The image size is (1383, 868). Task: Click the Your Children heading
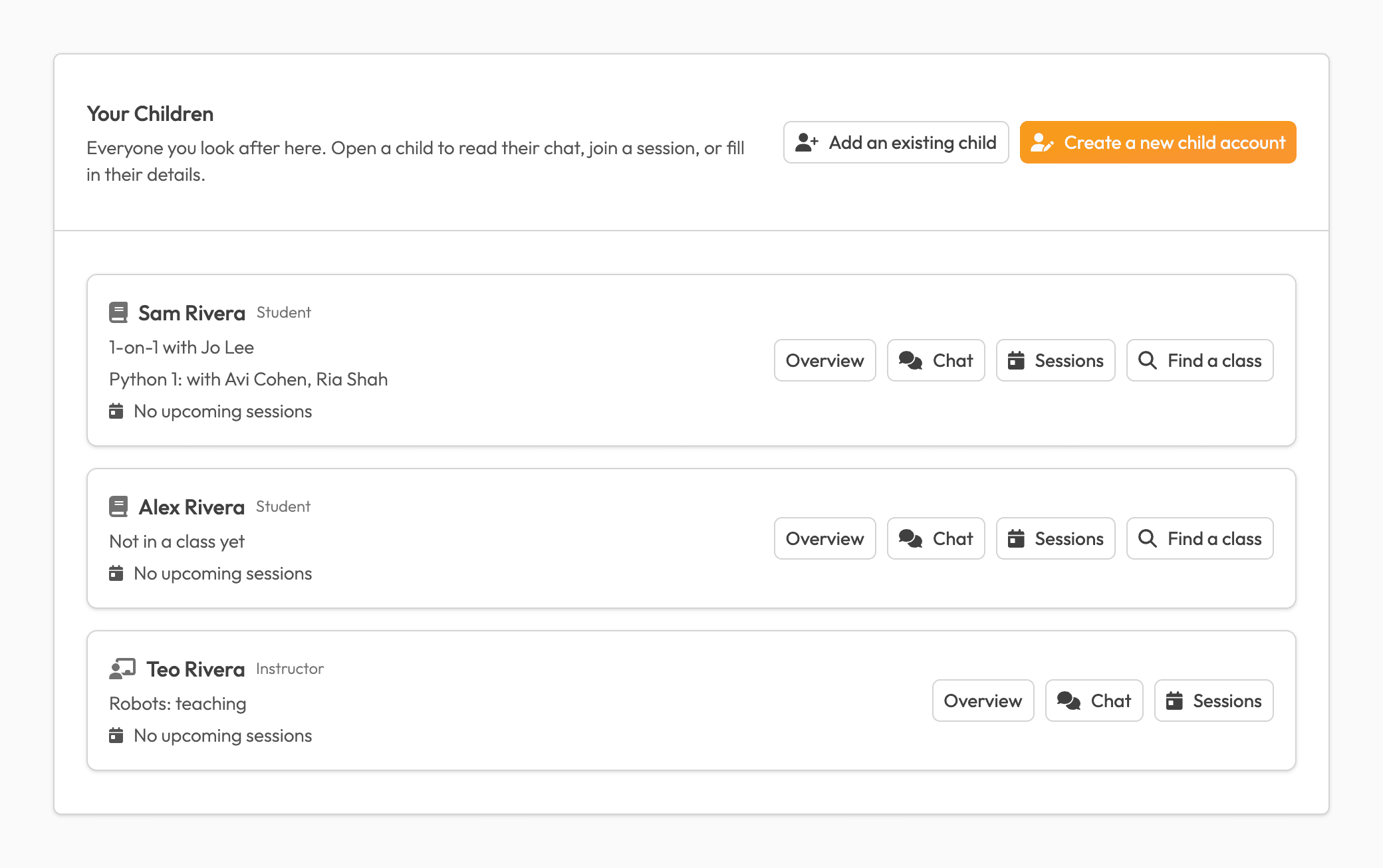tap(150, 114)
